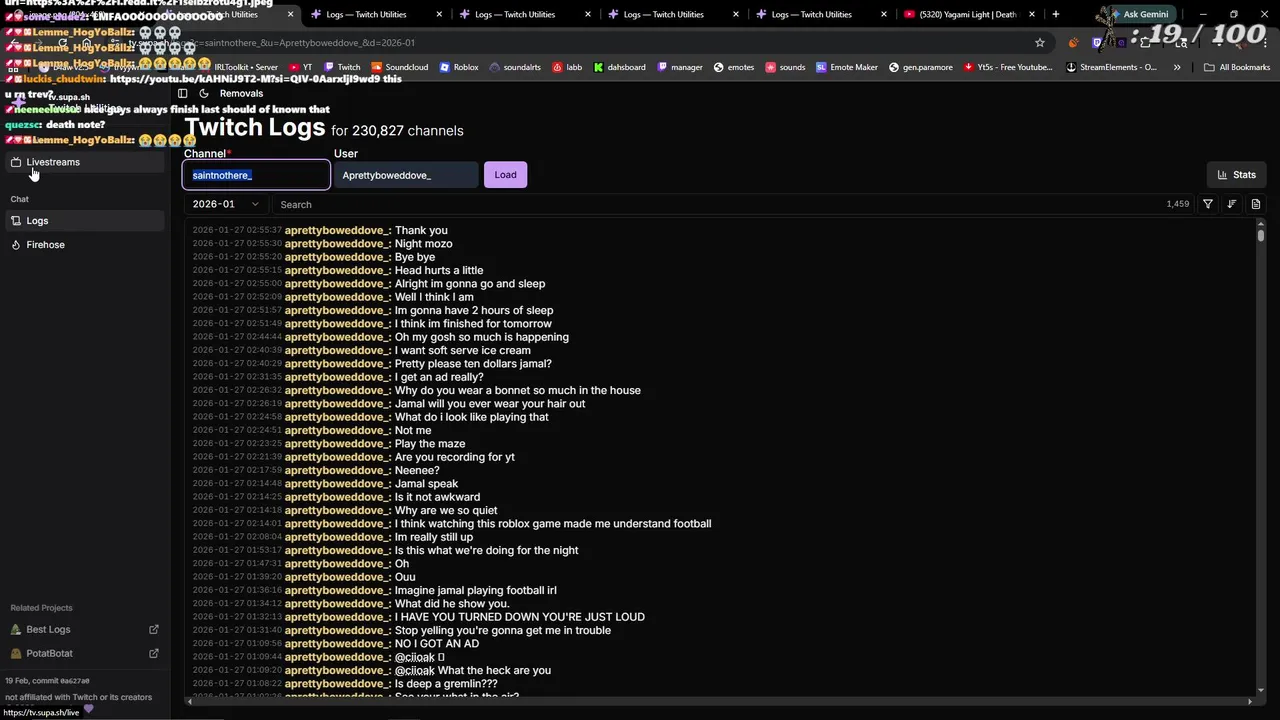This screenshot has width=1280, height=720.
Task: Open the gen.paramore bookmark
Action: point(921,67)
